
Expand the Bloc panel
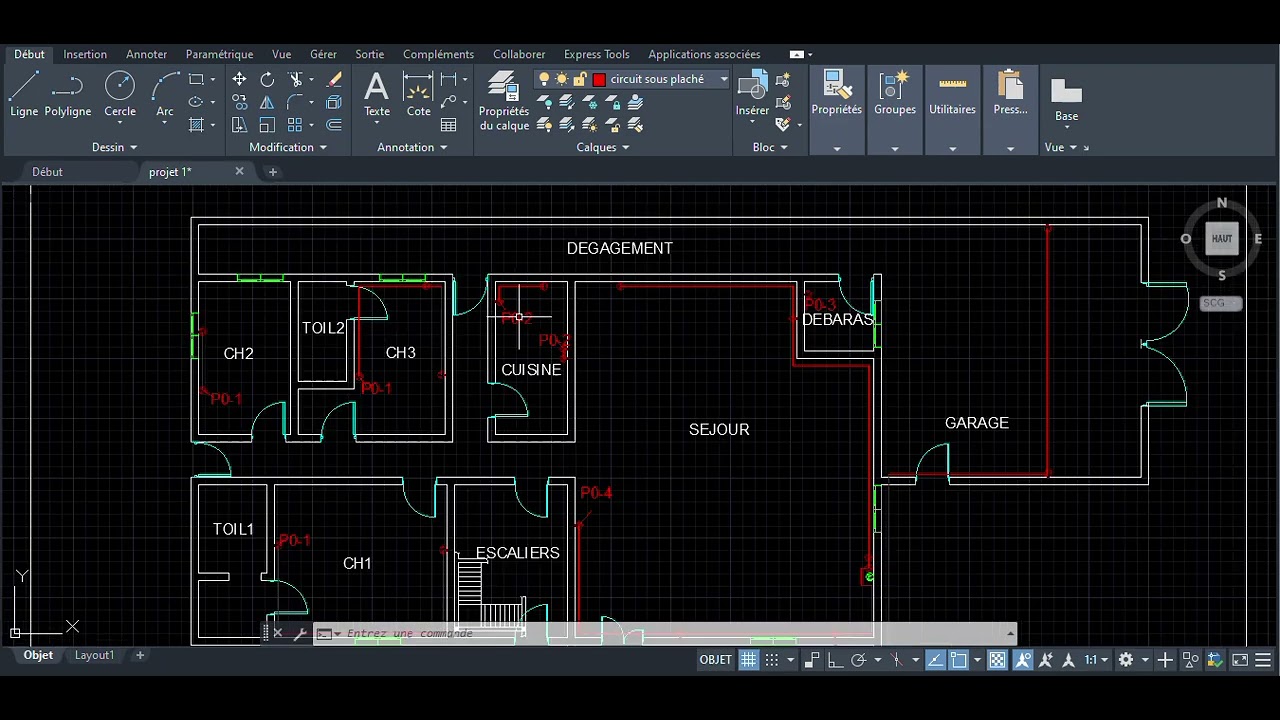pos(770,147)
